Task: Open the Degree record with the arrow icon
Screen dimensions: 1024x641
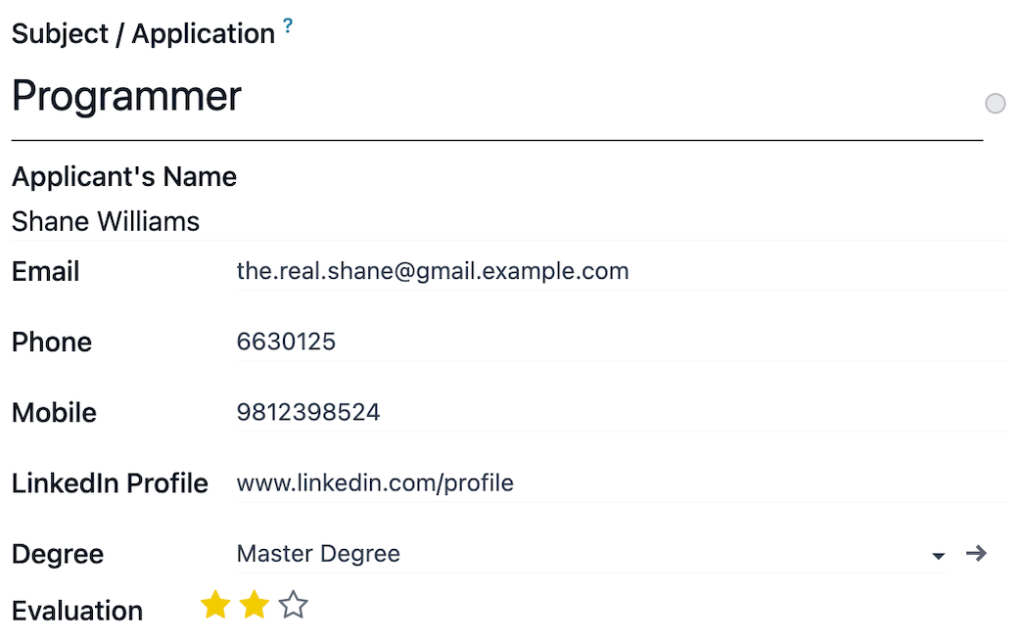Action: (x=976, y=554)
